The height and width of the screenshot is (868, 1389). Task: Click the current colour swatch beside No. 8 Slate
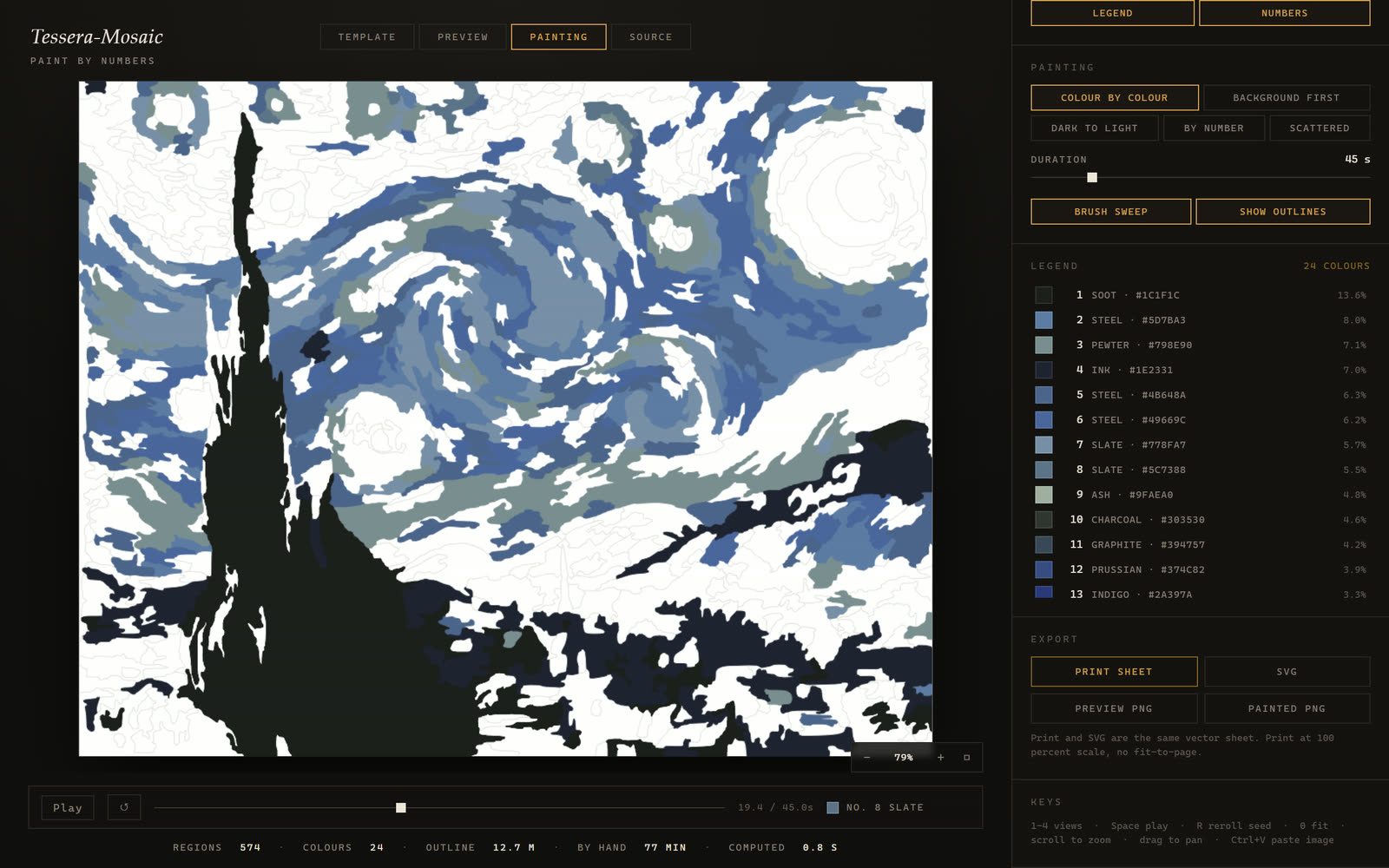833,808
